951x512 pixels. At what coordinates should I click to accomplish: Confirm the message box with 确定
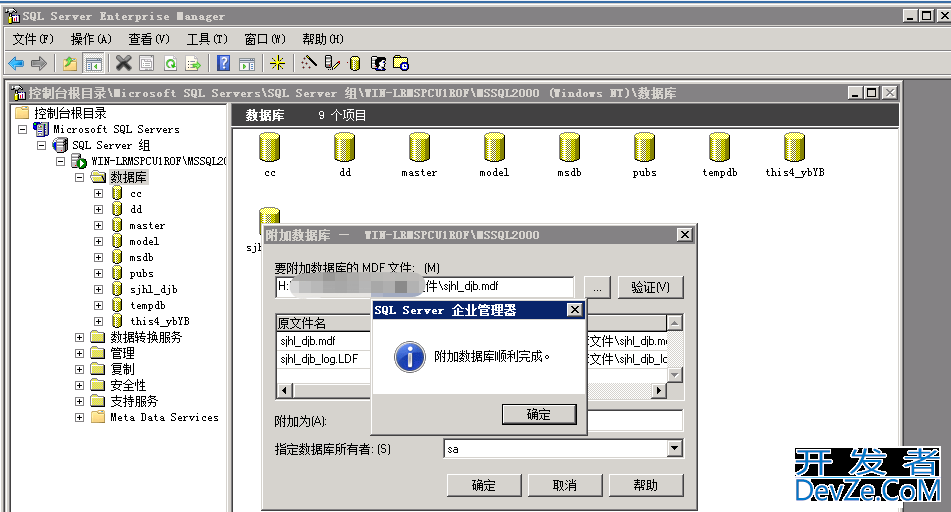coord(539,414)
